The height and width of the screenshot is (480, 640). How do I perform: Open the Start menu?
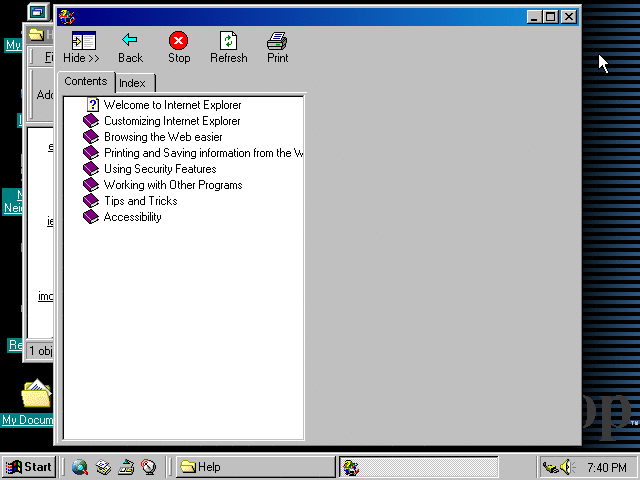click(29, 467)
